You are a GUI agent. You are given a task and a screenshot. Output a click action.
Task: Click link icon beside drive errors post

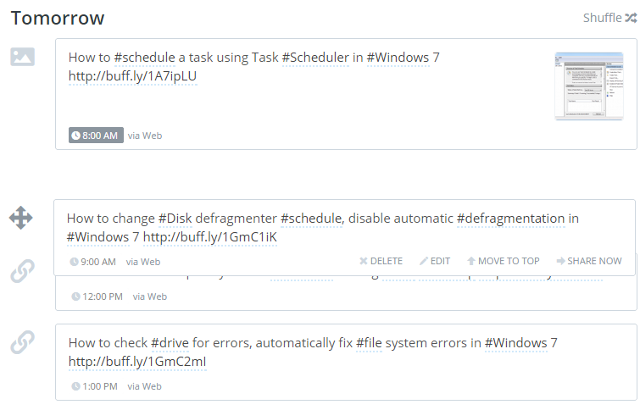pos(22,343)
